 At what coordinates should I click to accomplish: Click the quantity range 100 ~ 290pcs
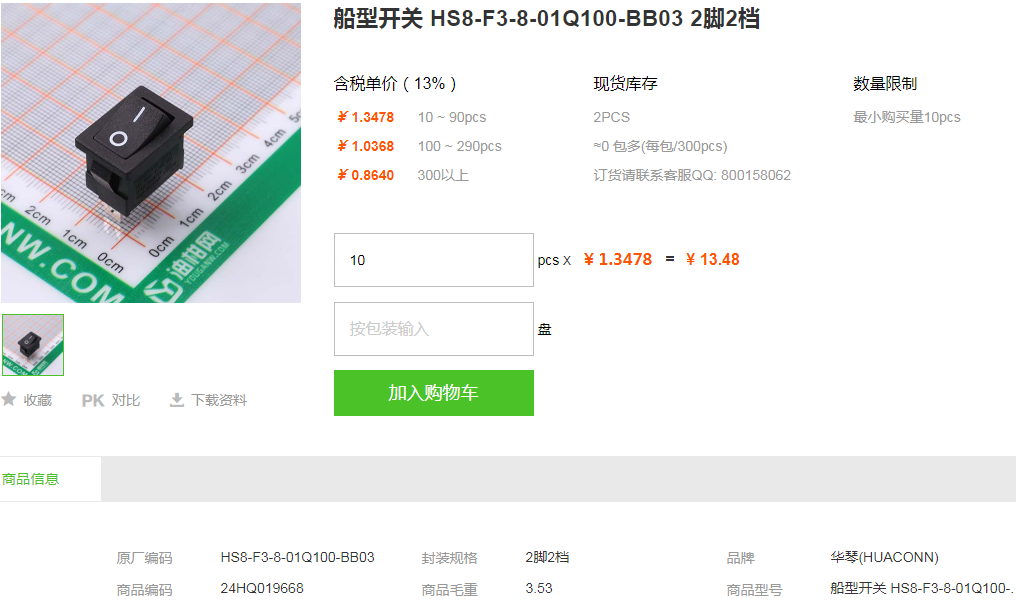[459, 146]
